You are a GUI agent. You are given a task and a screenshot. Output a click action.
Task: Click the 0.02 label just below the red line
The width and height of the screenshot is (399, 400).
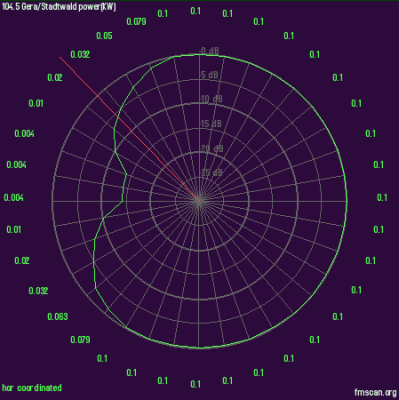pyautogui.click(x=55, y=78)
